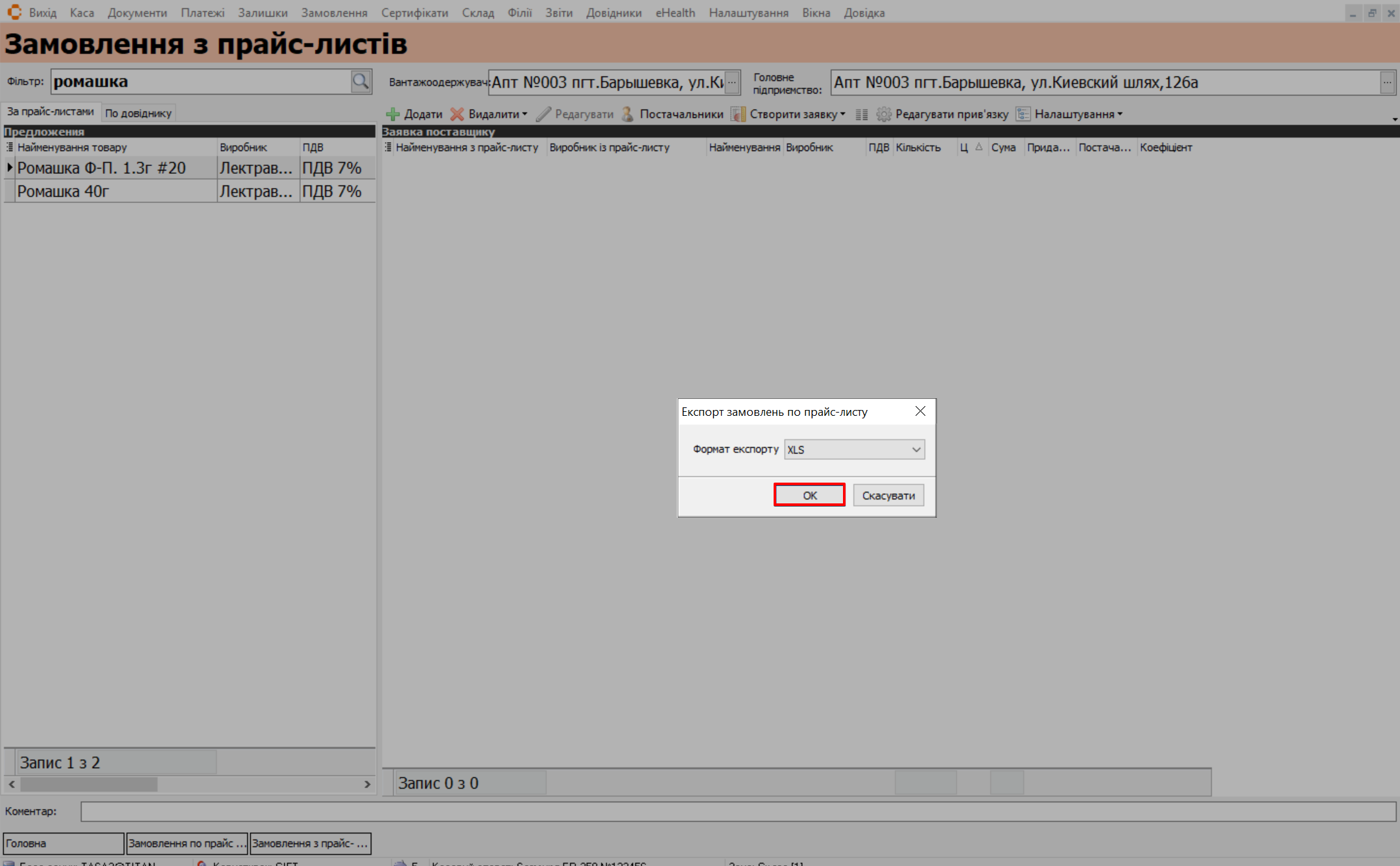This screenshot has height=866, width=1400.
Task: Click the Коментар input field
Action: tap(737, 811)
